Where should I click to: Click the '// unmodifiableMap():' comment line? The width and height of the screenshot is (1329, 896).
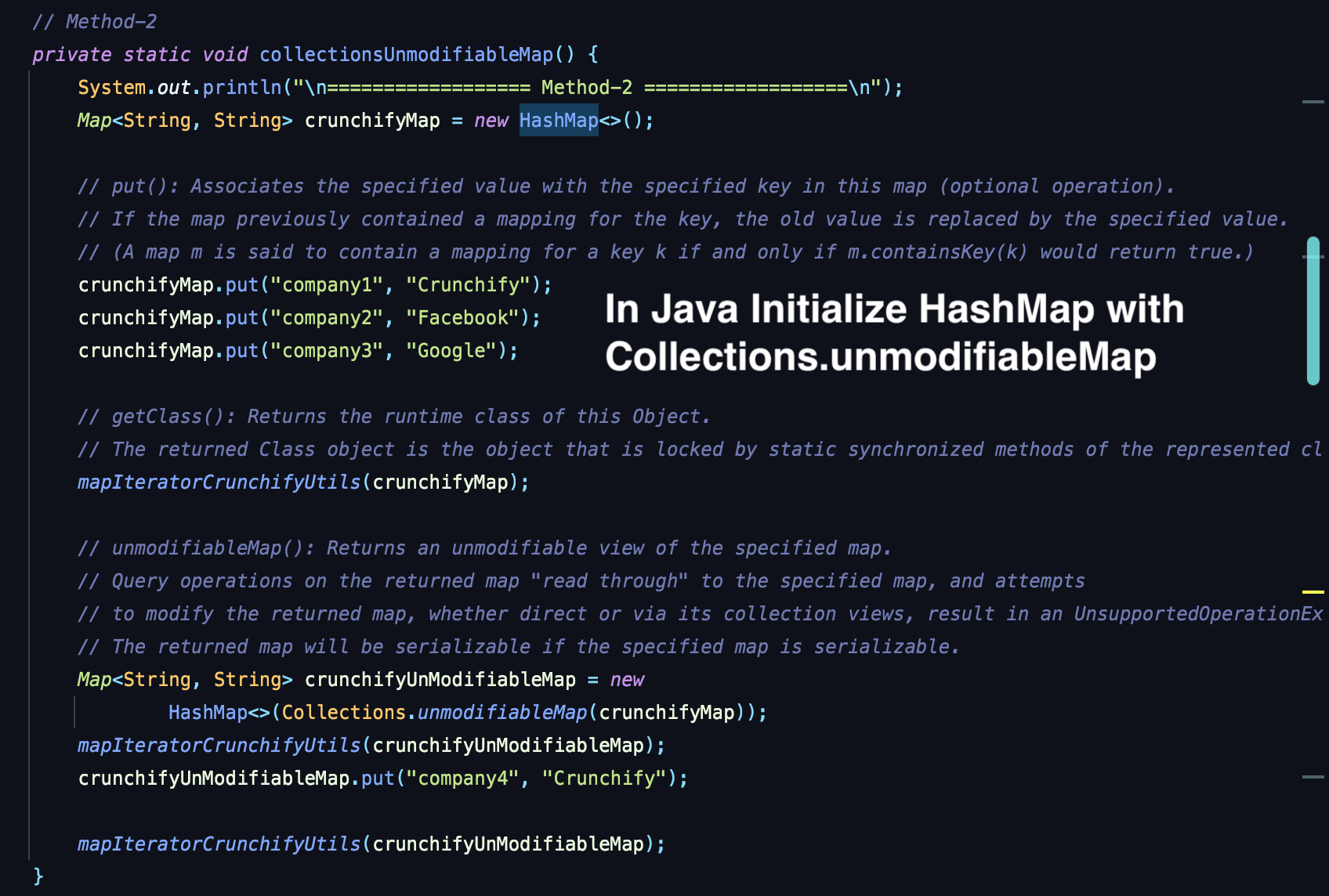pyautogui.click(x=483, y=548)
